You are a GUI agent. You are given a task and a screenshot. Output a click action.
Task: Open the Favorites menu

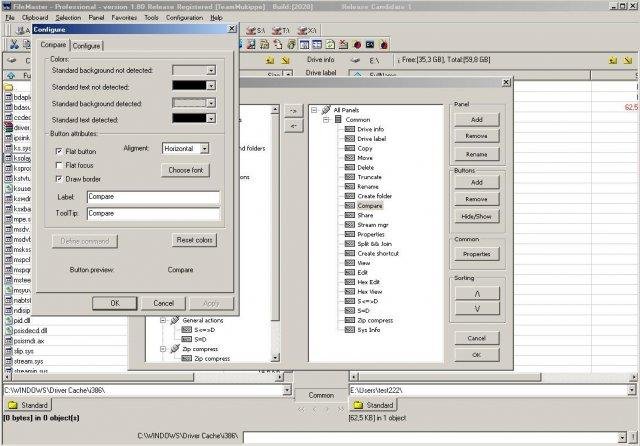126,18
